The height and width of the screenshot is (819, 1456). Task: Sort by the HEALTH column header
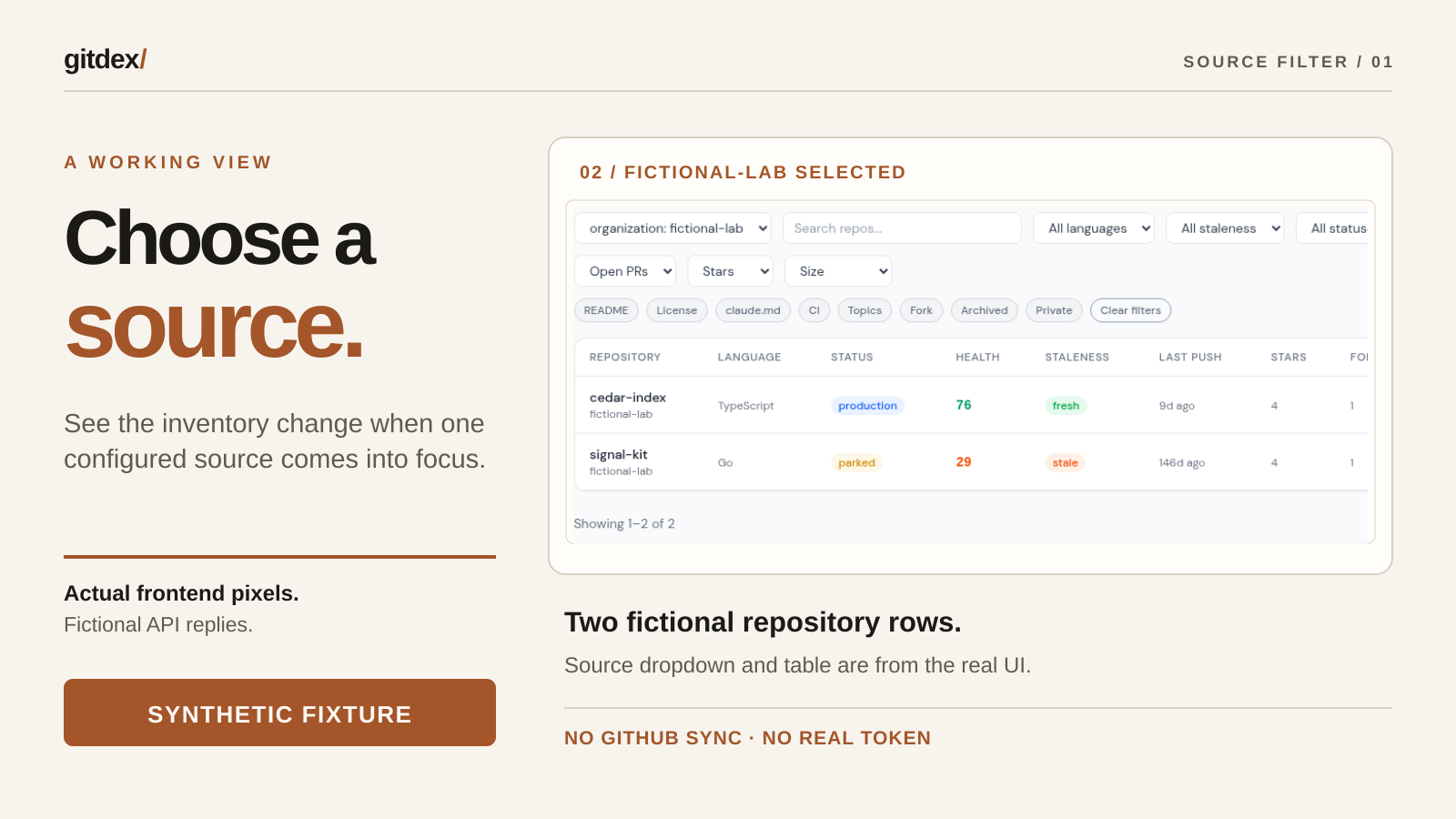point(977,358)
